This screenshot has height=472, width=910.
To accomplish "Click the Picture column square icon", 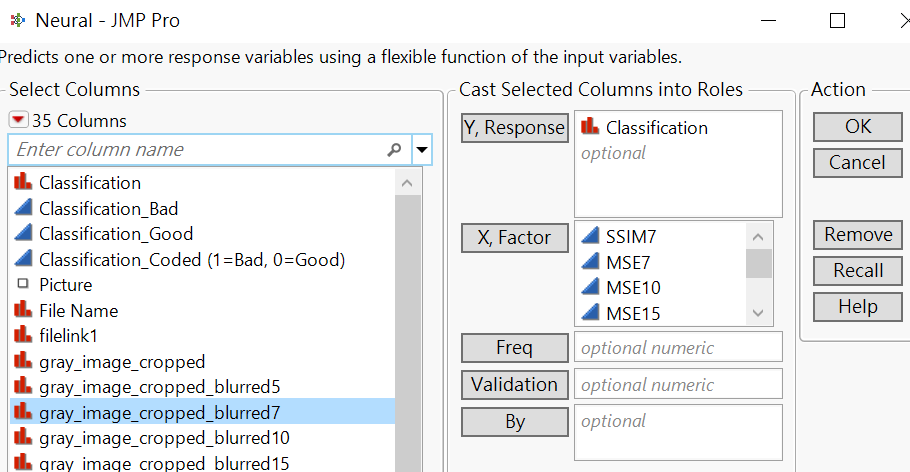I will click(x=22, y=285).
